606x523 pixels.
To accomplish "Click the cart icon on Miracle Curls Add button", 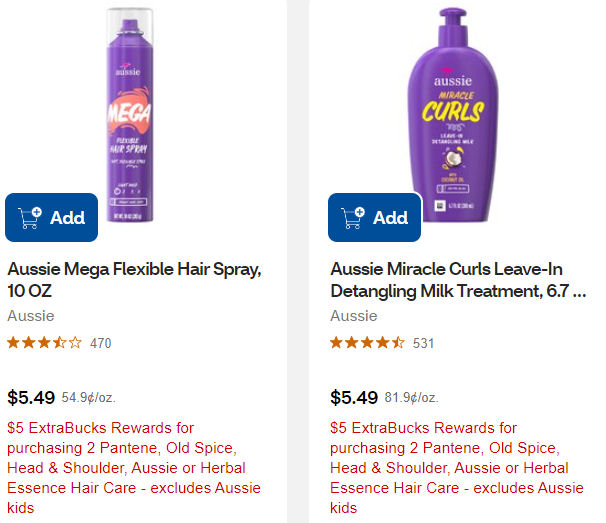I will coord(353,217).
